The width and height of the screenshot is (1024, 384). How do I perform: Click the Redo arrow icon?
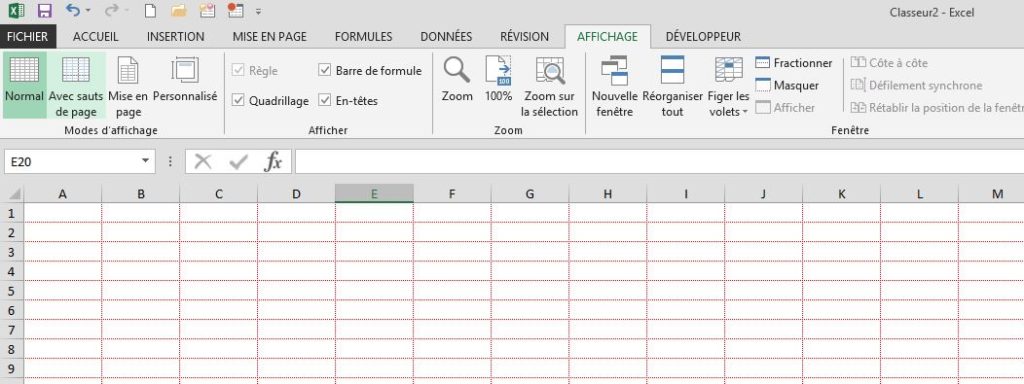coord(111,10)
